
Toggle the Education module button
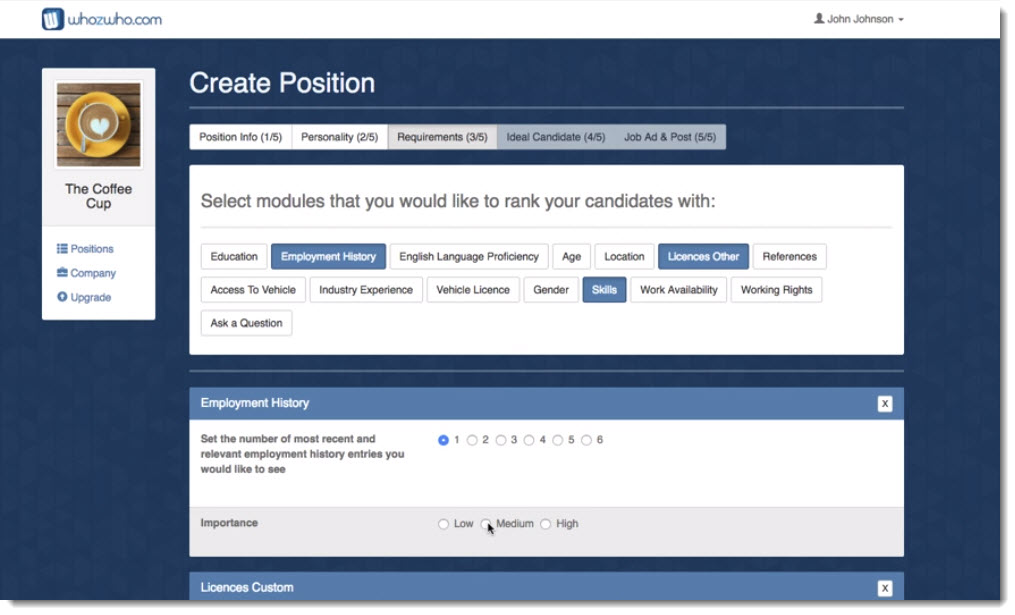[234, 257]
